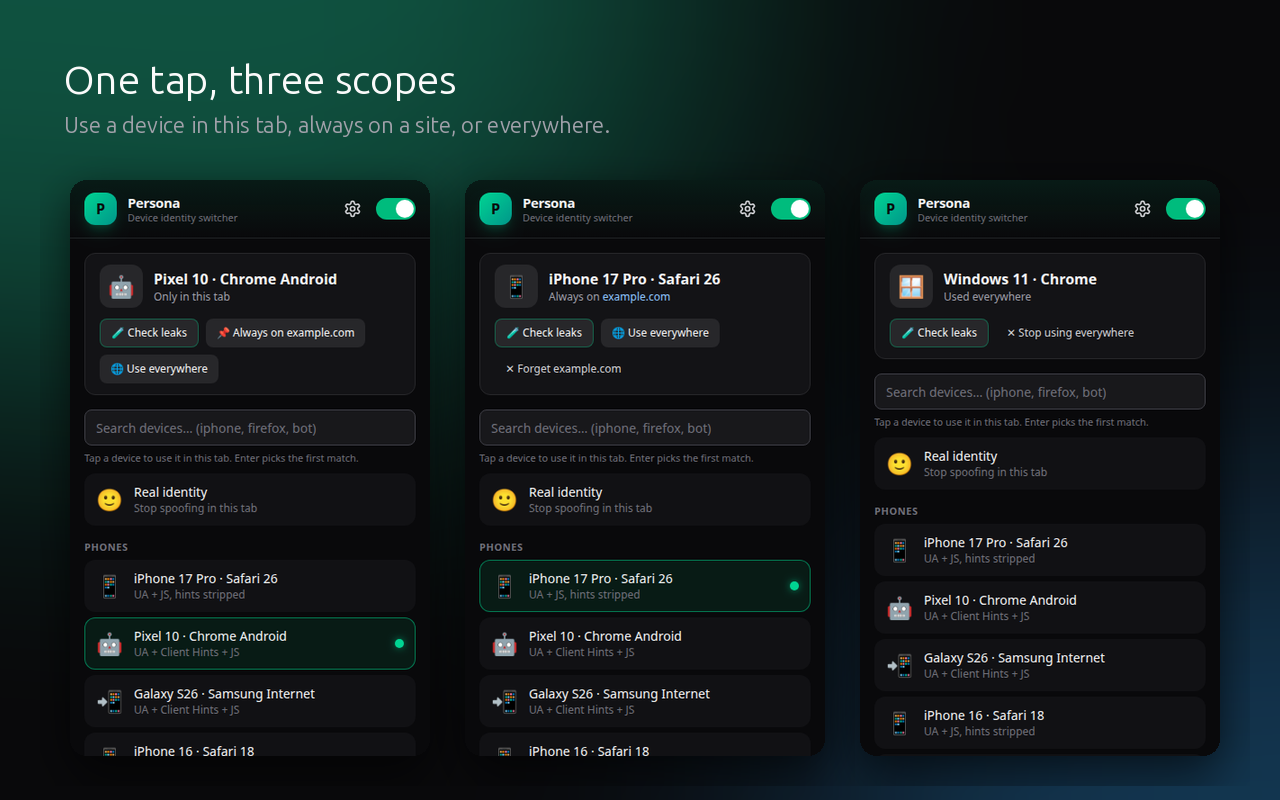Click robot icon on the active Pixel 10 card
1280x800 pixels.
click(121, 287)
